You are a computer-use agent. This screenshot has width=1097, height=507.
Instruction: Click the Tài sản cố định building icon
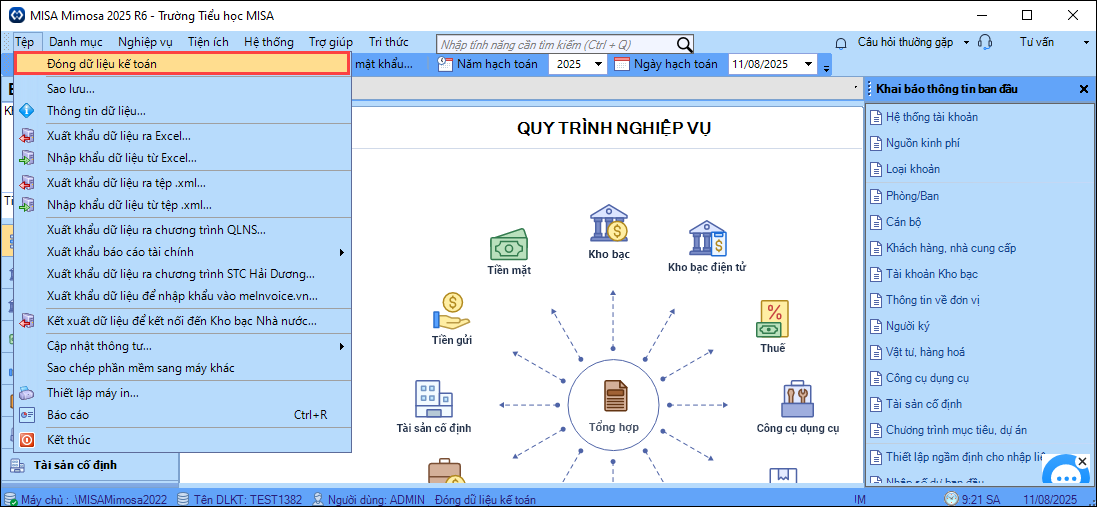pos(433,399)
